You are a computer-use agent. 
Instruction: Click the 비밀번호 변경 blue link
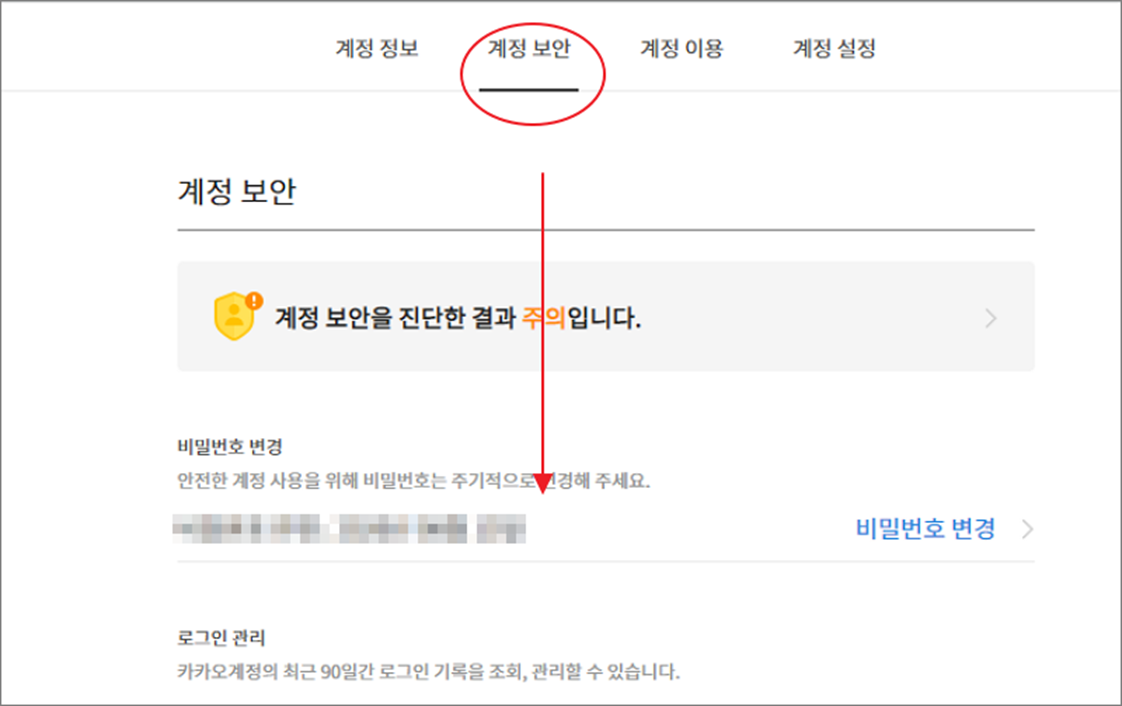click(x=925, y=529)
